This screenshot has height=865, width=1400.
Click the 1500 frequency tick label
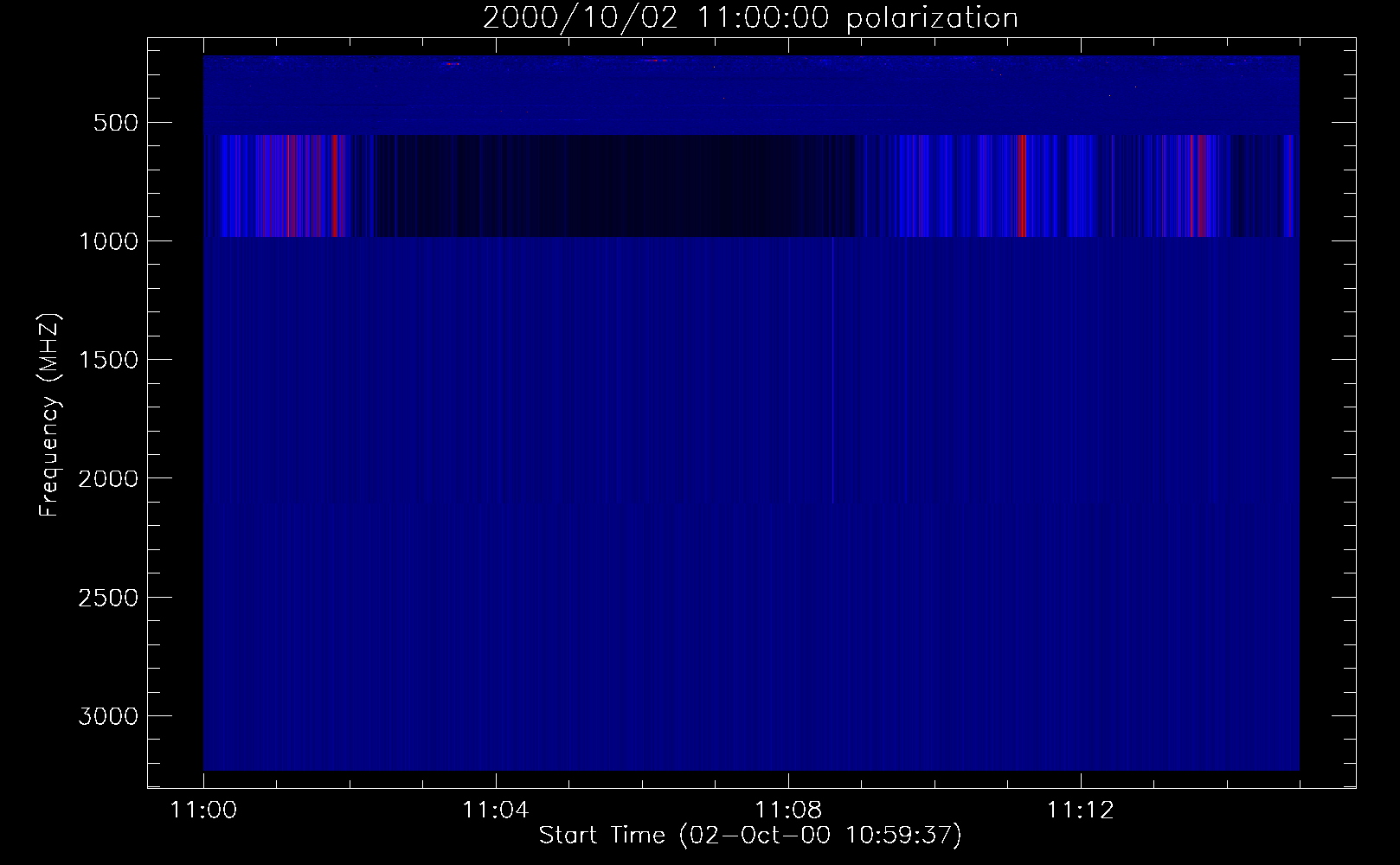pos(108,360)
